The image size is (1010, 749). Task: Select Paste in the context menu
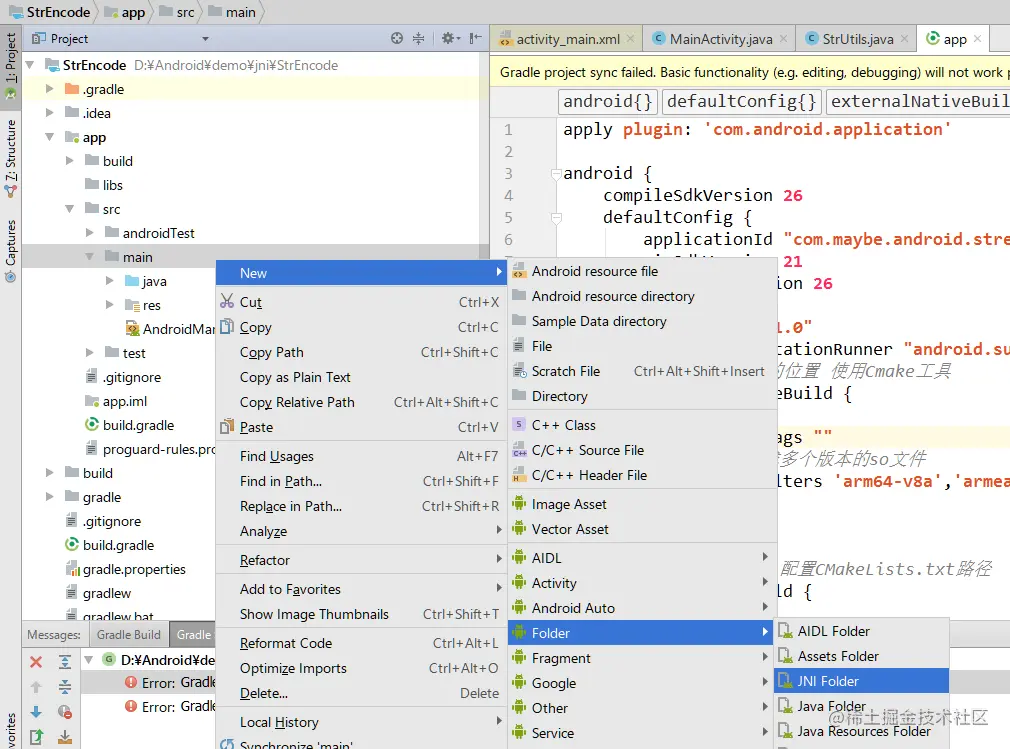coord(361,427)
